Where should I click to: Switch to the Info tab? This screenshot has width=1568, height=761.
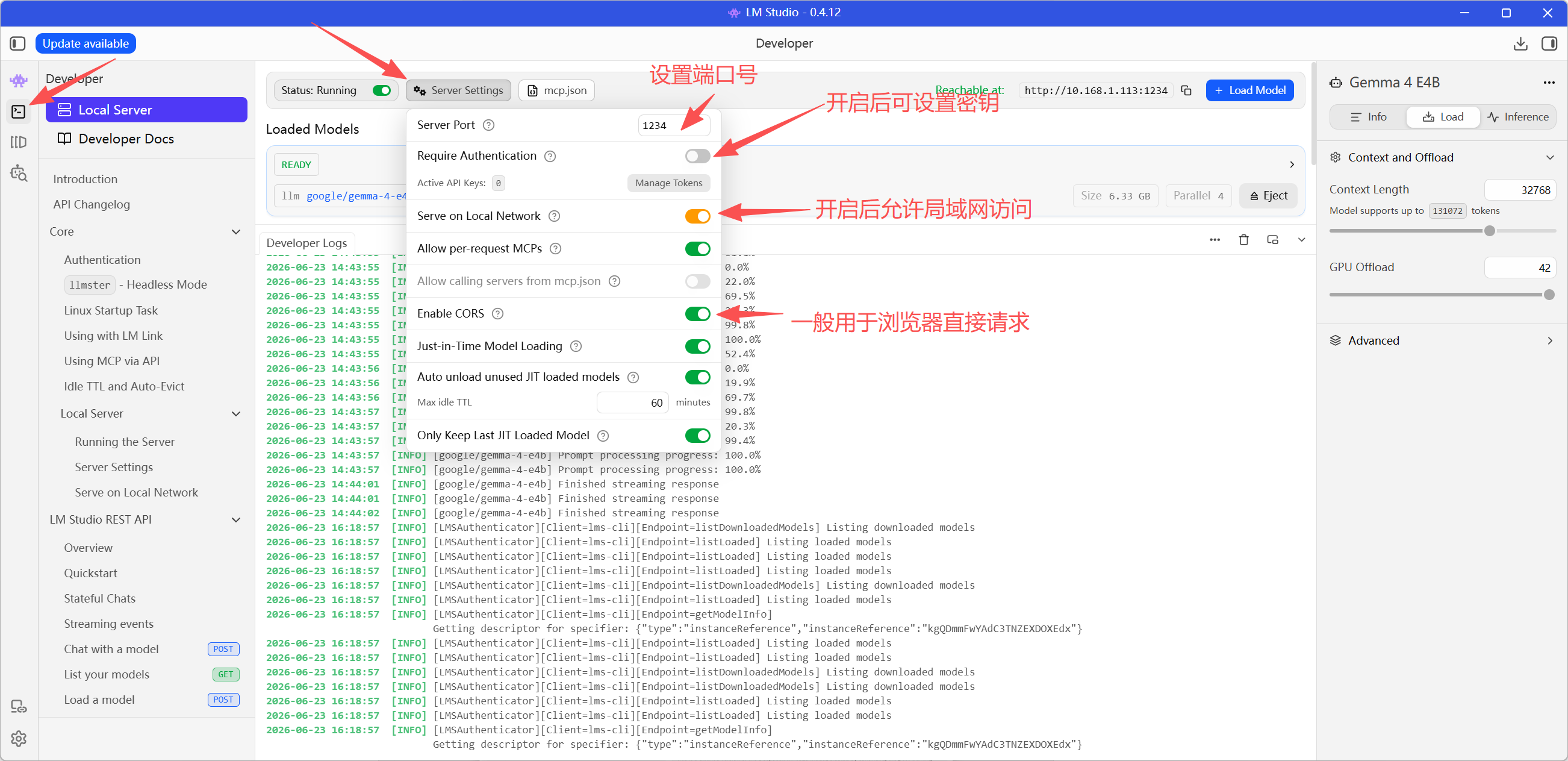click(x=1368, y=117)
